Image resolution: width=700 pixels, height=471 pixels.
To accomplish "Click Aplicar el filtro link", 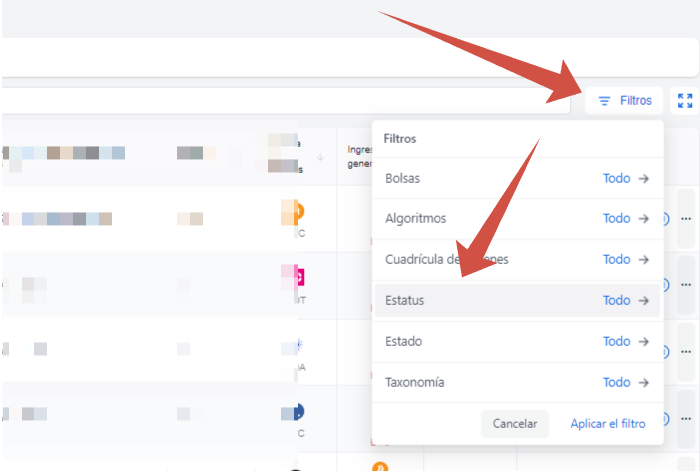I will pos(608,424).
